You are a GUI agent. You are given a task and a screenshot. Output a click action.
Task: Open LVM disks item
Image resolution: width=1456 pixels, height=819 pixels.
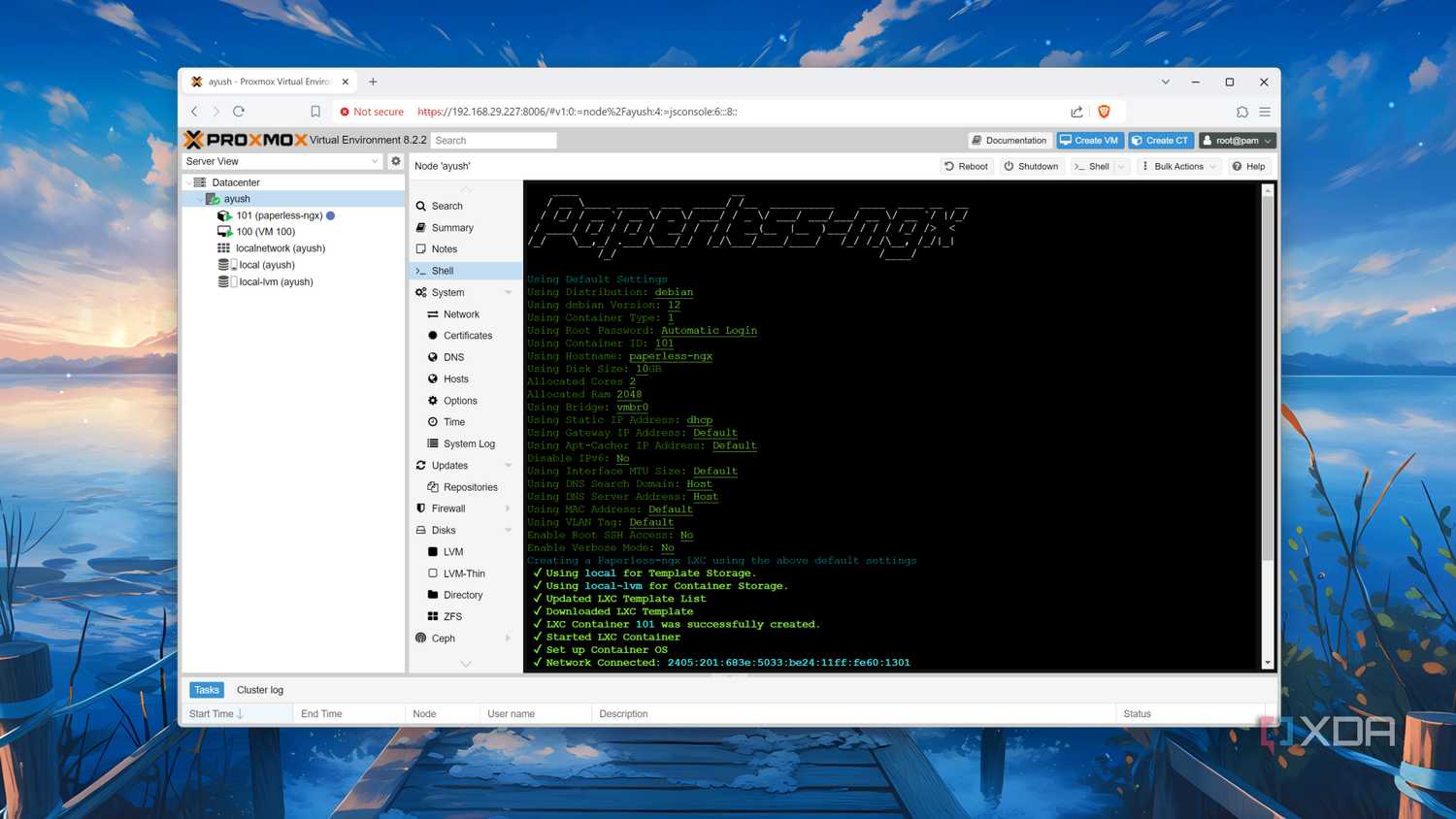466,552
